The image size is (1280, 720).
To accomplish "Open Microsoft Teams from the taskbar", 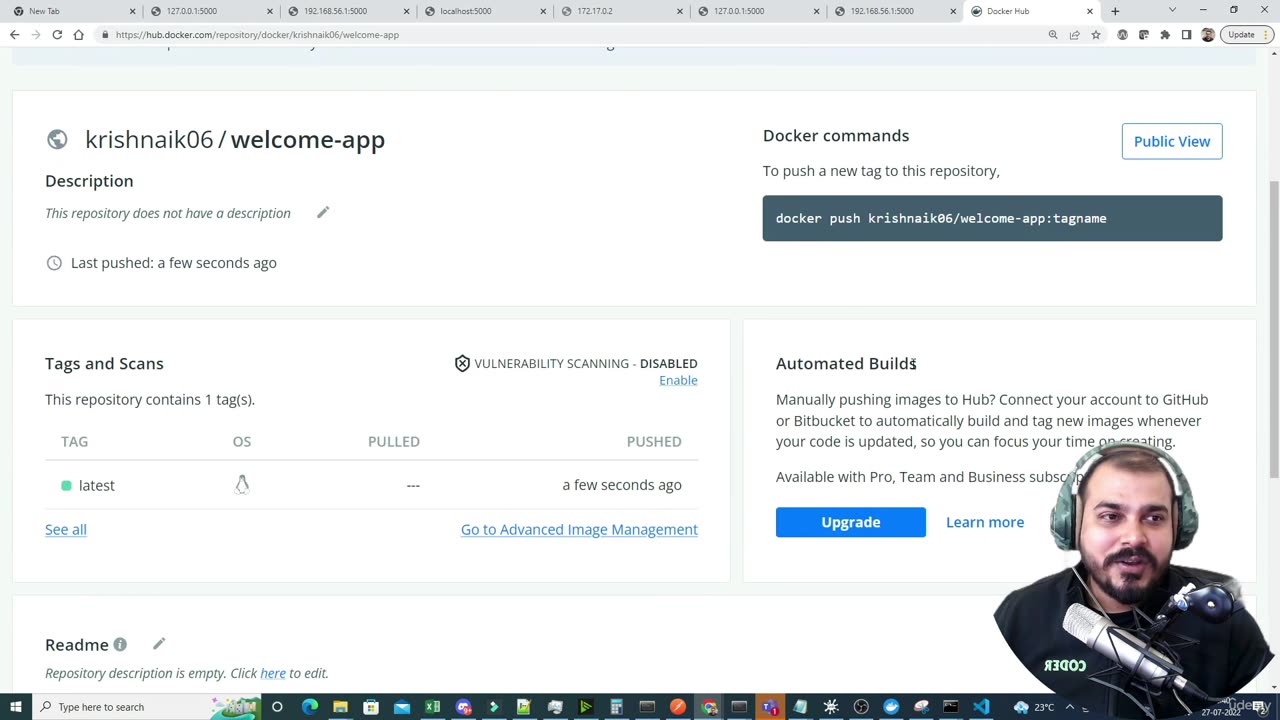I will [770, 707].
